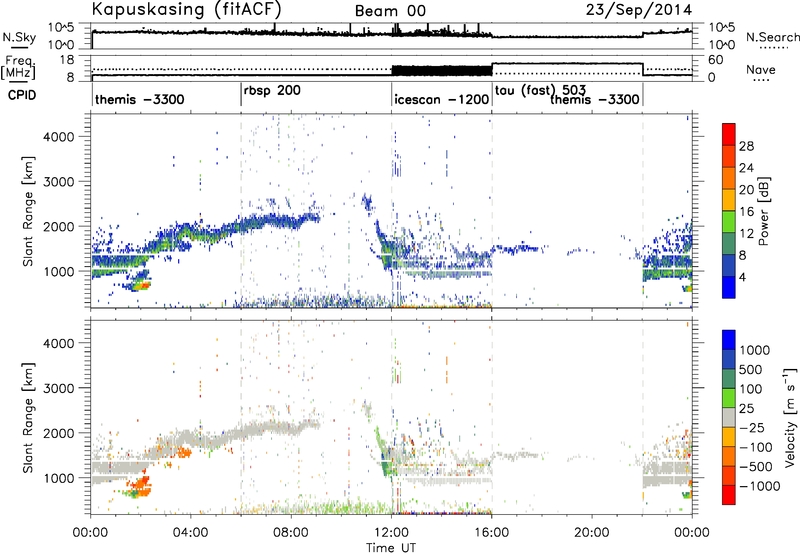Click "1000" on the velocity panel range axis
This screenshot has height=554, width=800.
pyautogui.click(x=58, y=478)
